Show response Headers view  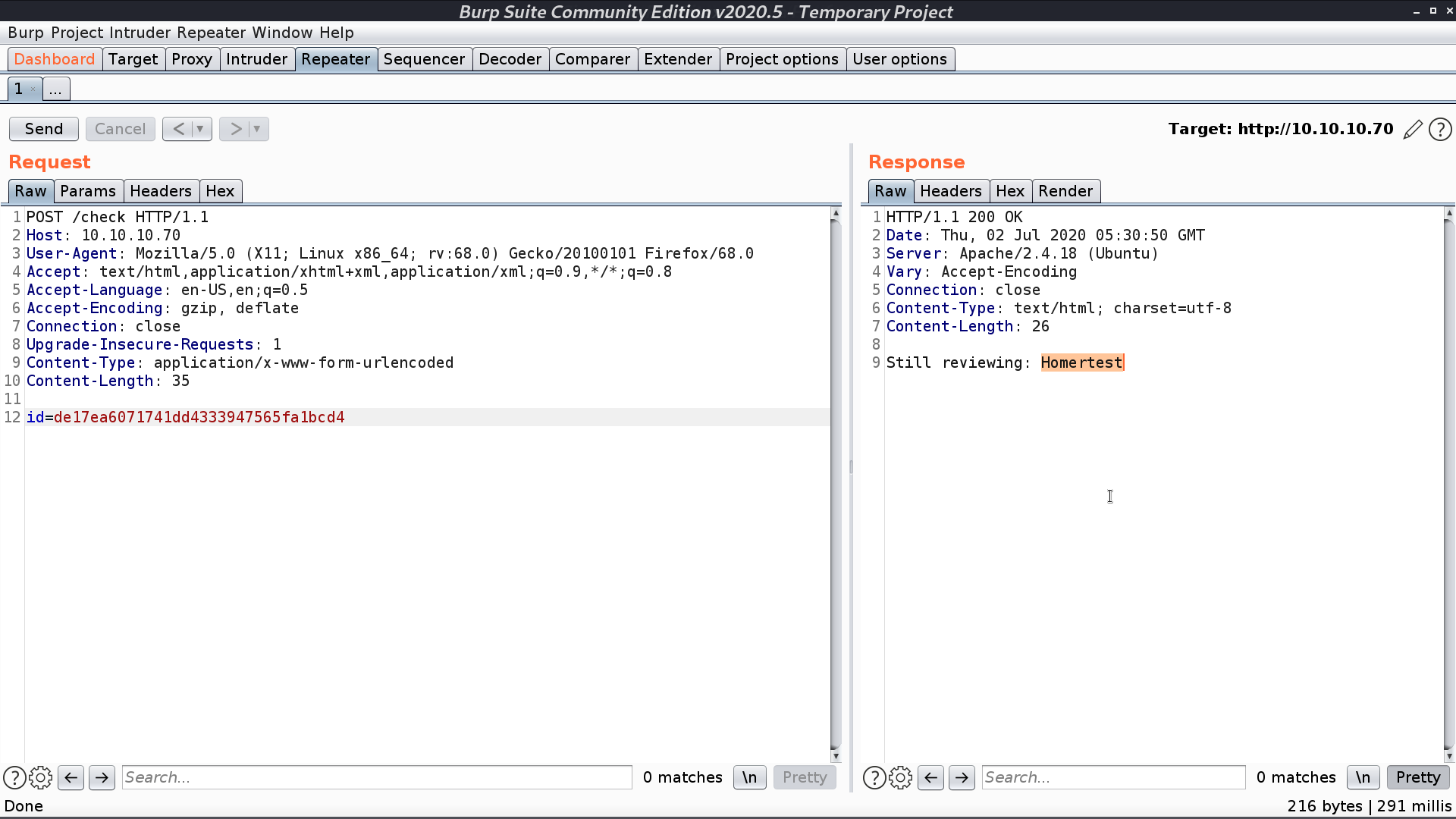click(x=952, y=191)
